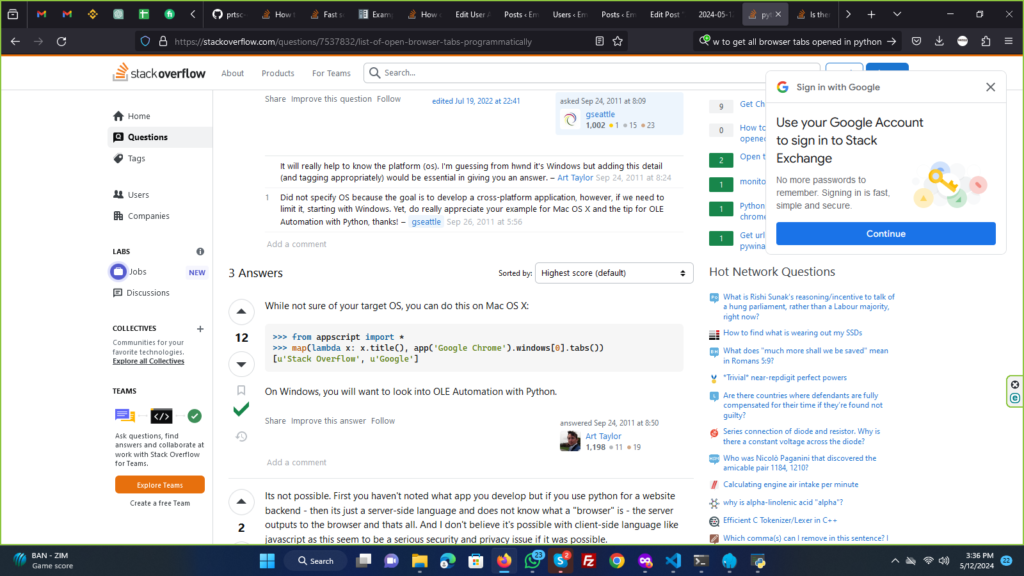The width and height of the screenshot is (1024, 576).
Task: Focus the Stack Overflow search box
Action: click(x=590, y=73)
